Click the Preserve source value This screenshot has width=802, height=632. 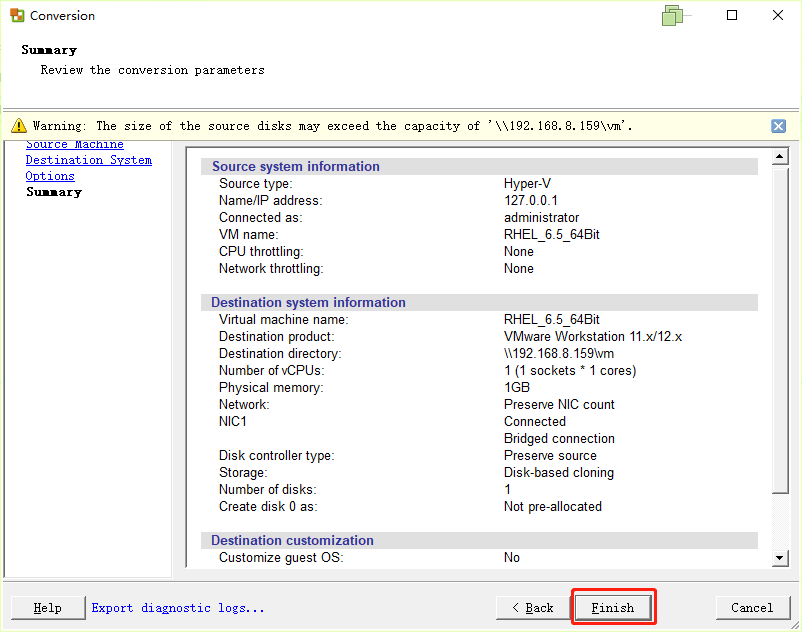tap(550, 456)
